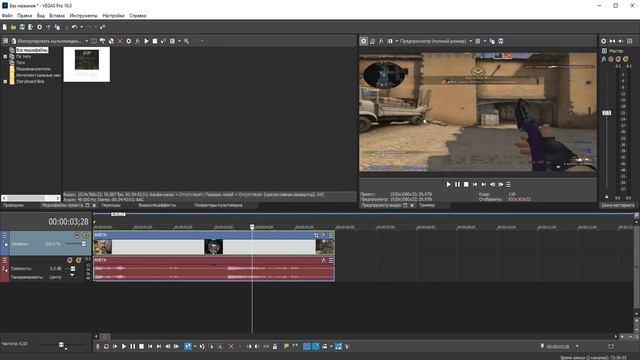The width and height of the screenshot is (640, 360).
Task: Toggle solo on audio track header
Action: (78, 260)
